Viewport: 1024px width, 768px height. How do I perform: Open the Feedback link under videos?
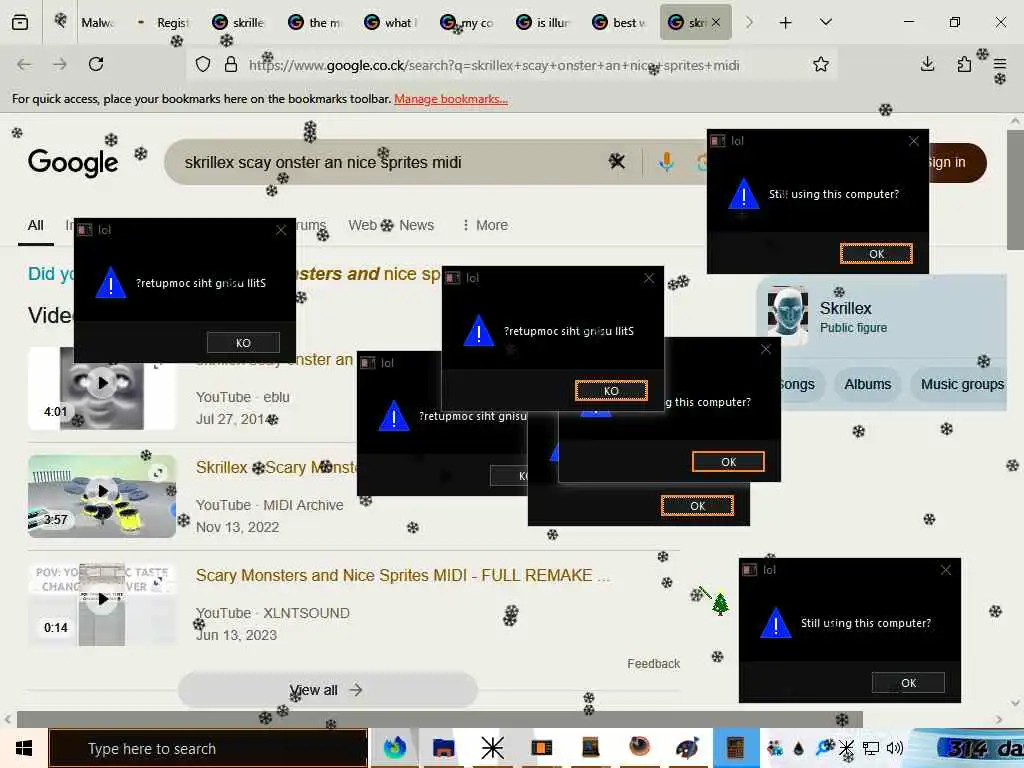pos(653,664)
